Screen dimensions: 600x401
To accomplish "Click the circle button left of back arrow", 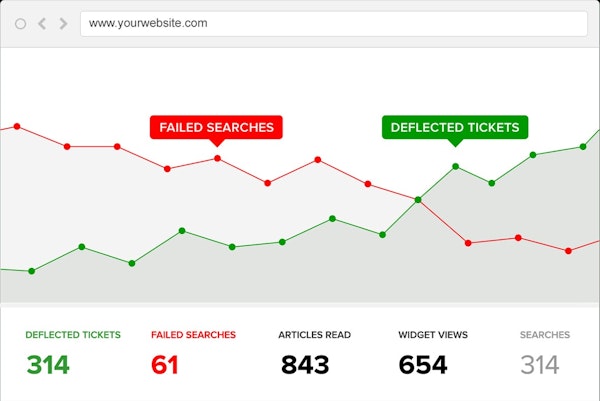I will coord(20,24).
